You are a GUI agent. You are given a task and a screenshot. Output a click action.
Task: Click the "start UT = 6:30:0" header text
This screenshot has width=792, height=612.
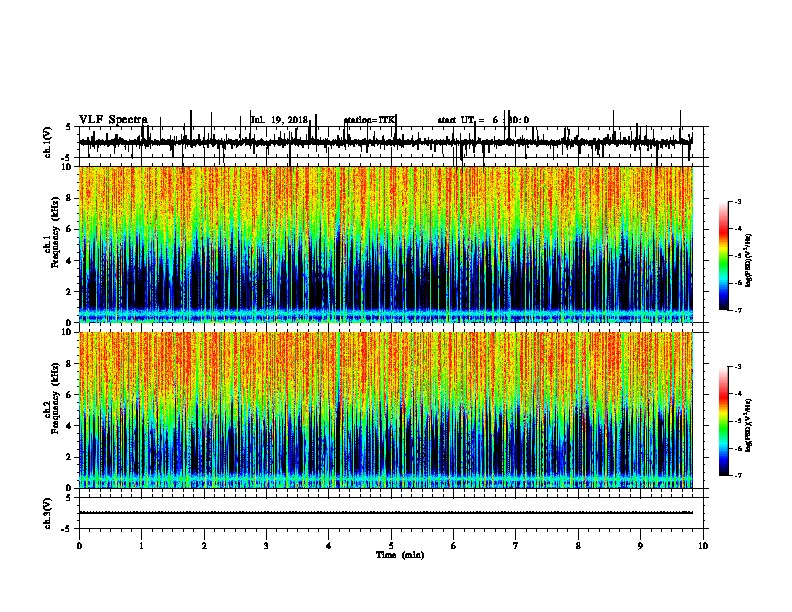coord(483,120)
